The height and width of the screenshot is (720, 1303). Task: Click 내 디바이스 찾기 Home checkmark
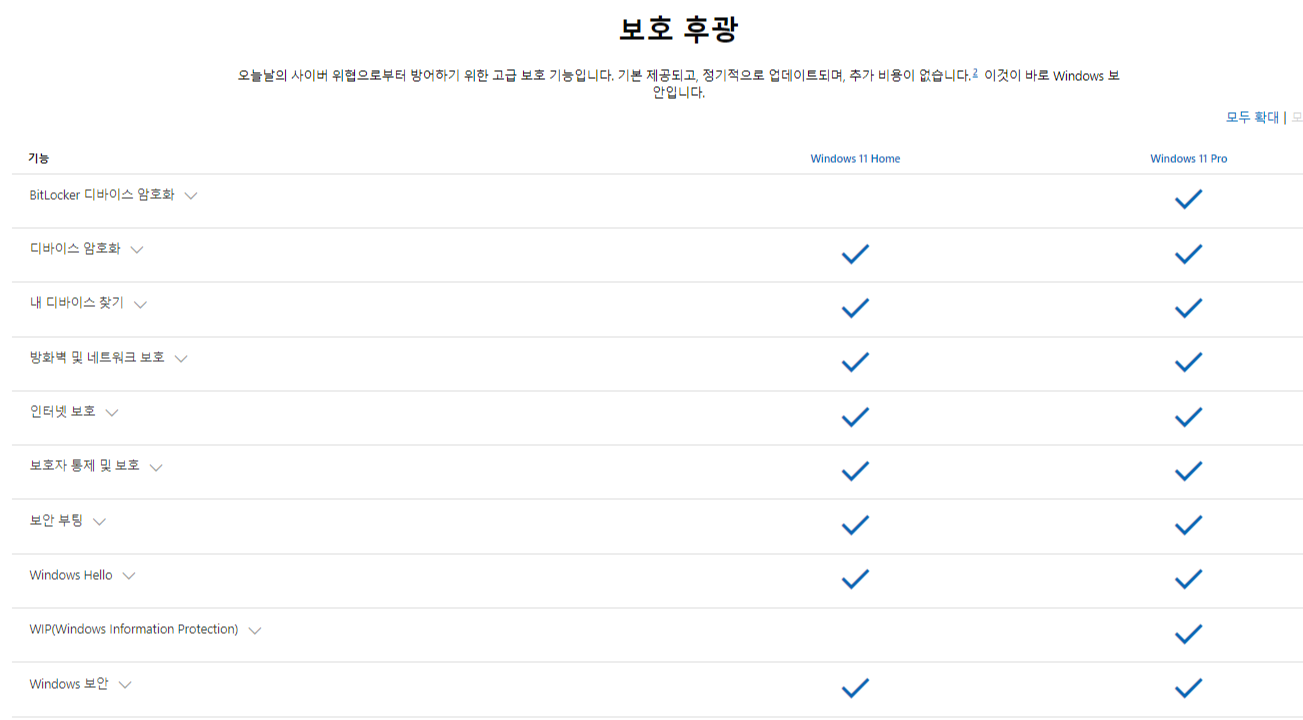(855, 308)
